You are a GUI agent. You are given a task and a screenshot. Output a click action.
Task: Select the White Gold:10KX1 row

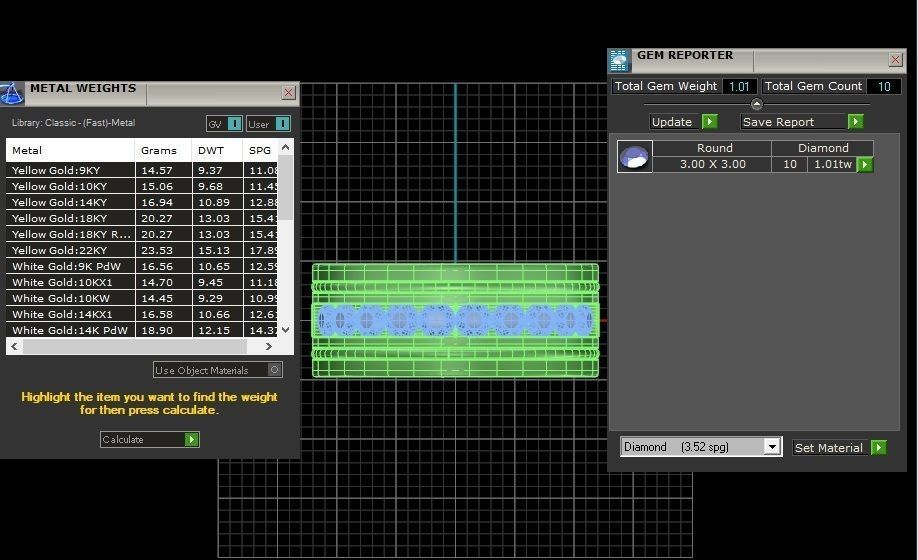tap(142, 282)
